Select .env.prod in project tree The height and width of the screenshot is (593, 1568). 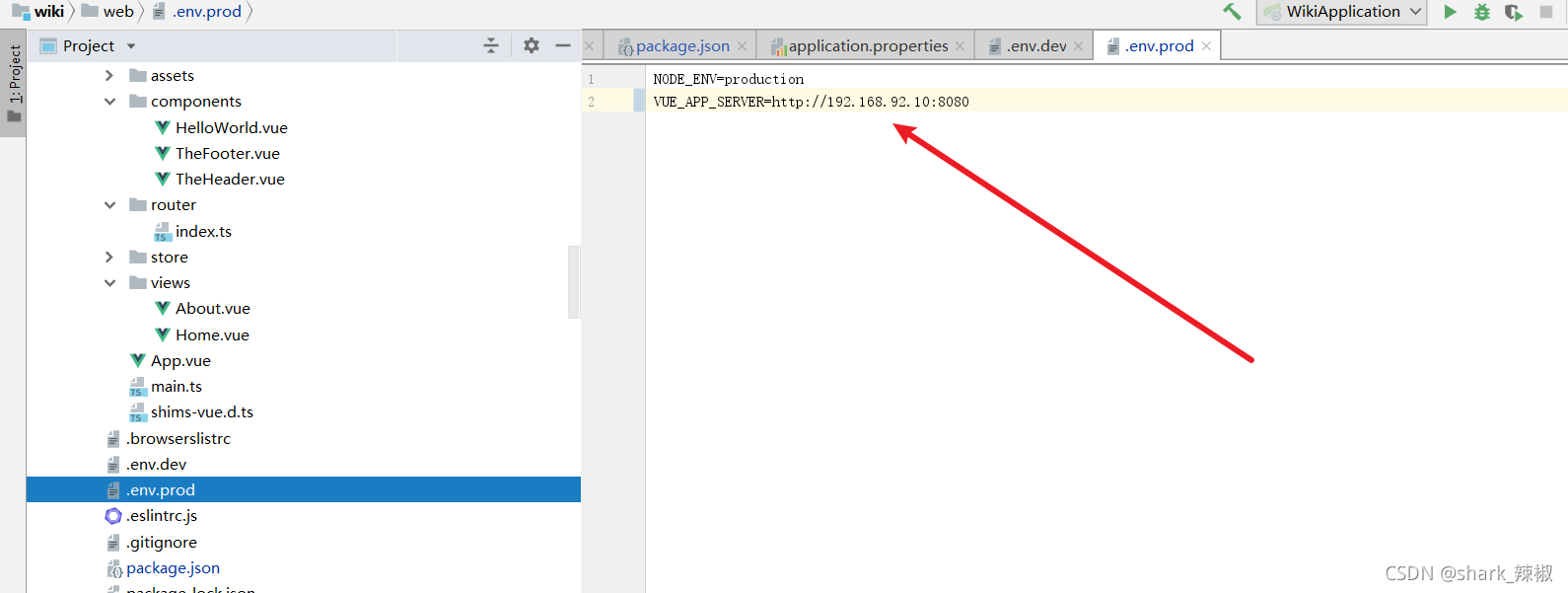(x=304, y=490)
